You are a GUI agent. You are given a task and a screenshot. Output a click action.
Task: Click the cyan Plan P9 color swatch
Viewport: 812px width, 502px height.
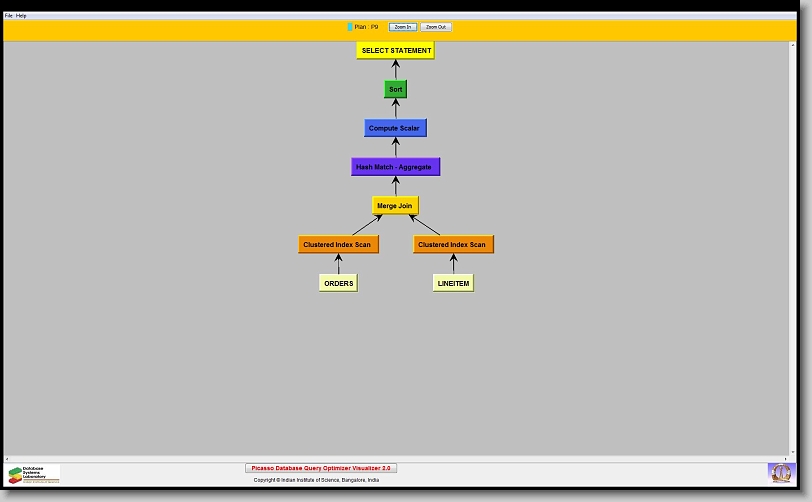coord(349,27)
